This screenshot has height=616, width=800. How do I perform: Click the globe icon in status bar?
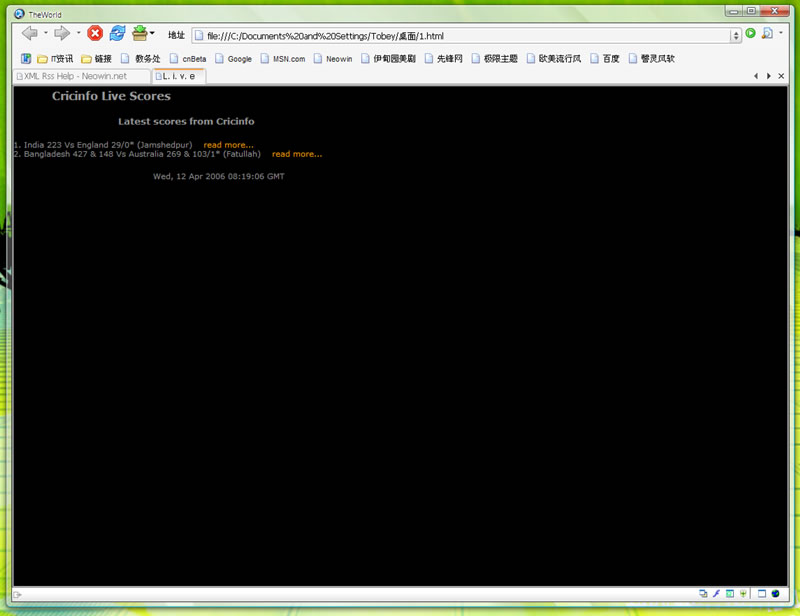tap(776, 593)
